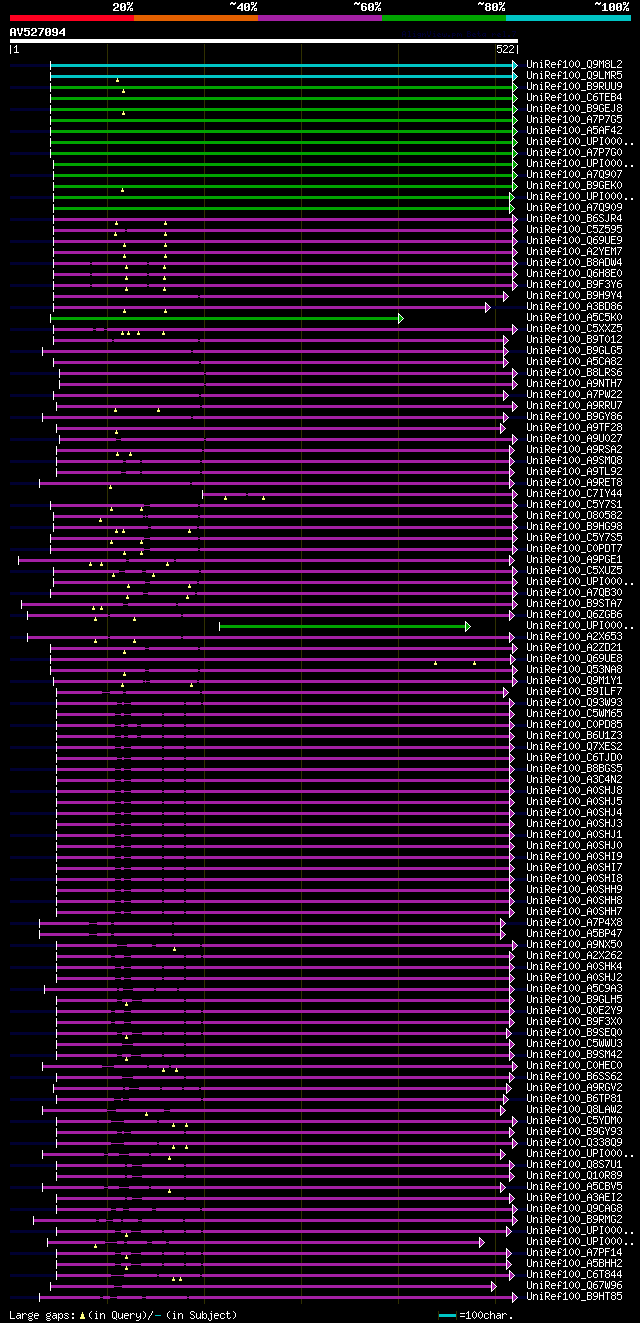This screenshot has height=1323, width=640.
Task: Select the UniRef100_C5Y7S1 label
Action: [x=574, y=505]
